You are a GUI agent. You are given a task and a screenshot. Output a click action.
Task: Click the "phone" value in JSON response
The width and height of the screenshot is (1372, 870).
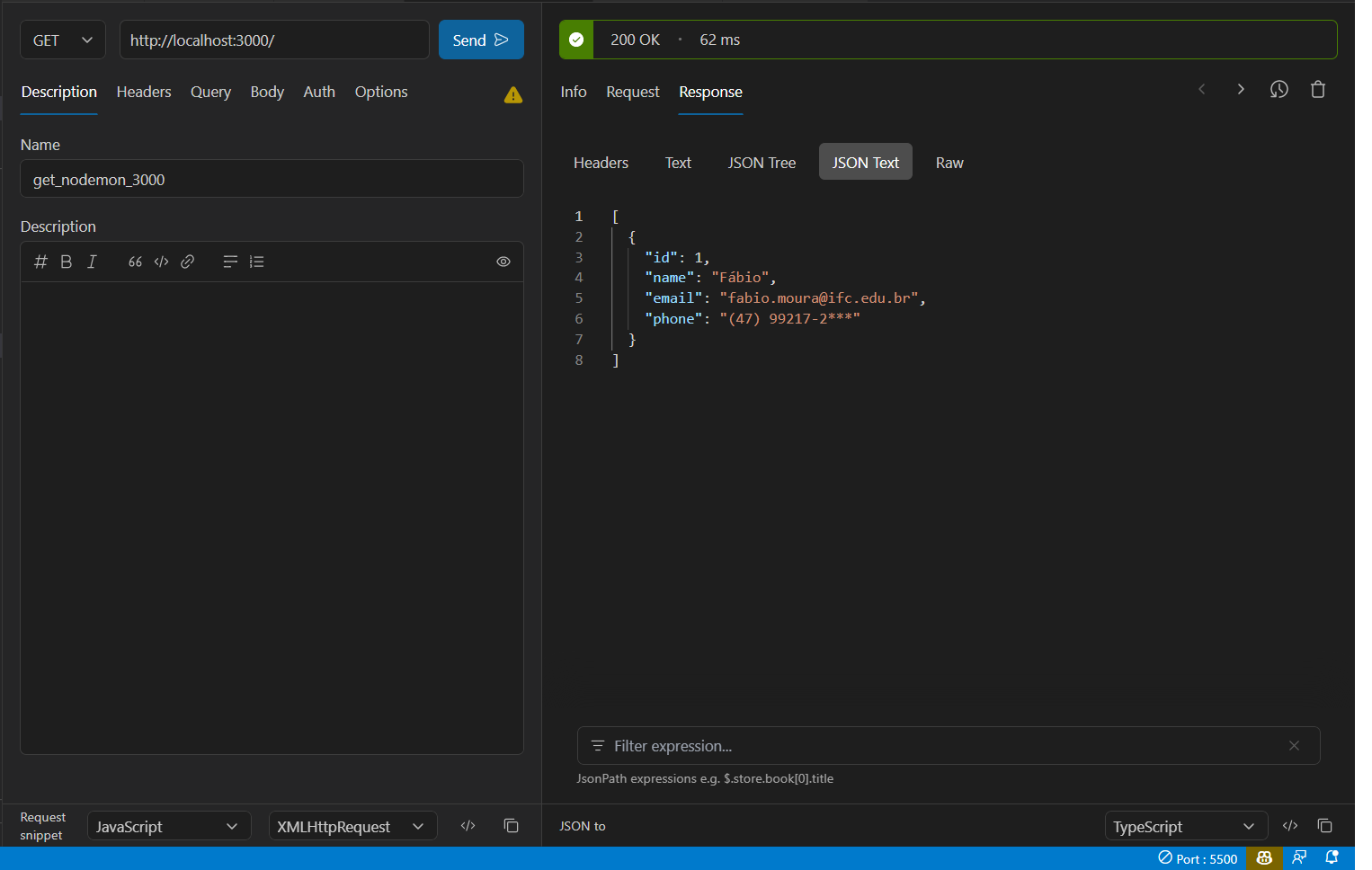pyautogui.click(x=789, y=319)
